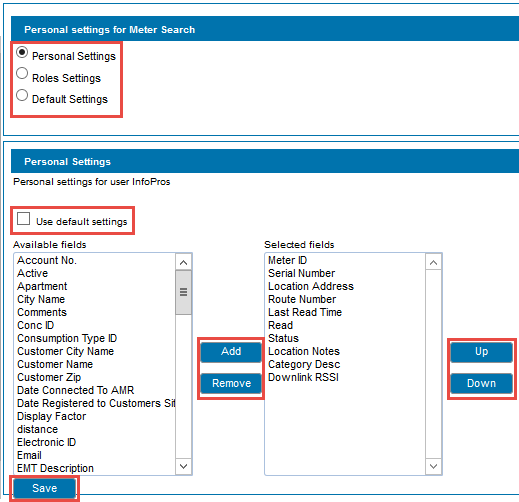Click Selected fields scroll down arrow
The image size is (519, 502).
[433, 466]
